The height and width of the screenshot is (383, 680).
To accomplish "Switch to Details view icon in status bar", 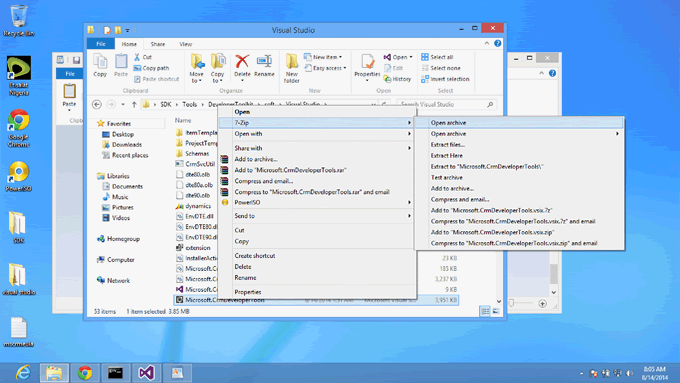I will click(485, 311).
